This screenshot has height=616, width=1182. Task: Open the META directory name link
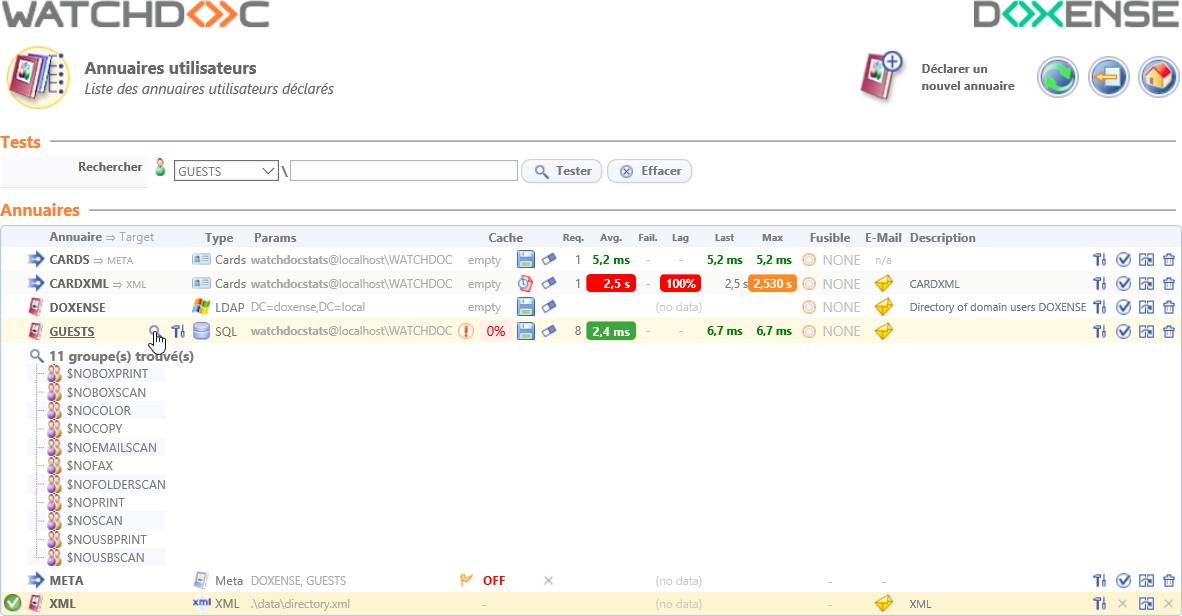[x=66, y=581]
